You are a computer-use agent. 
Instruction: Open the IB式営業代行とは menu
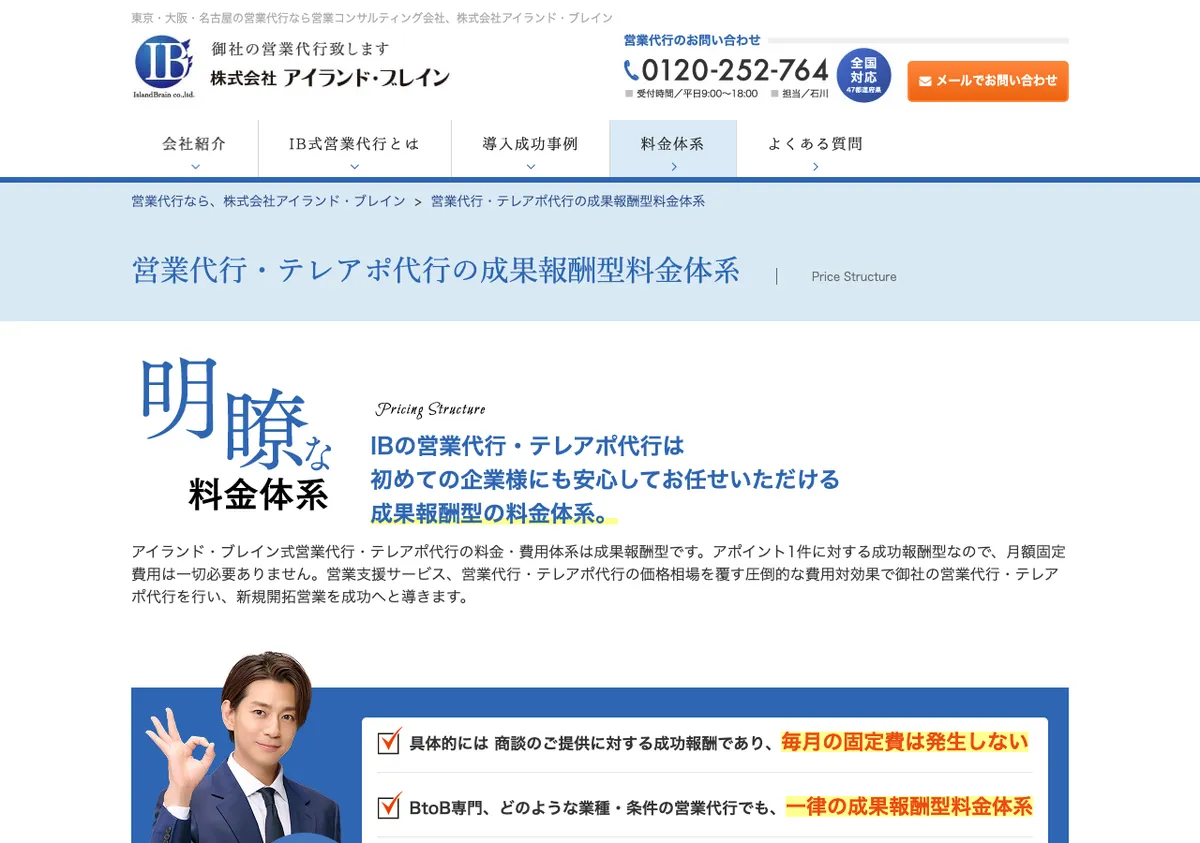(x=354, y=149)
